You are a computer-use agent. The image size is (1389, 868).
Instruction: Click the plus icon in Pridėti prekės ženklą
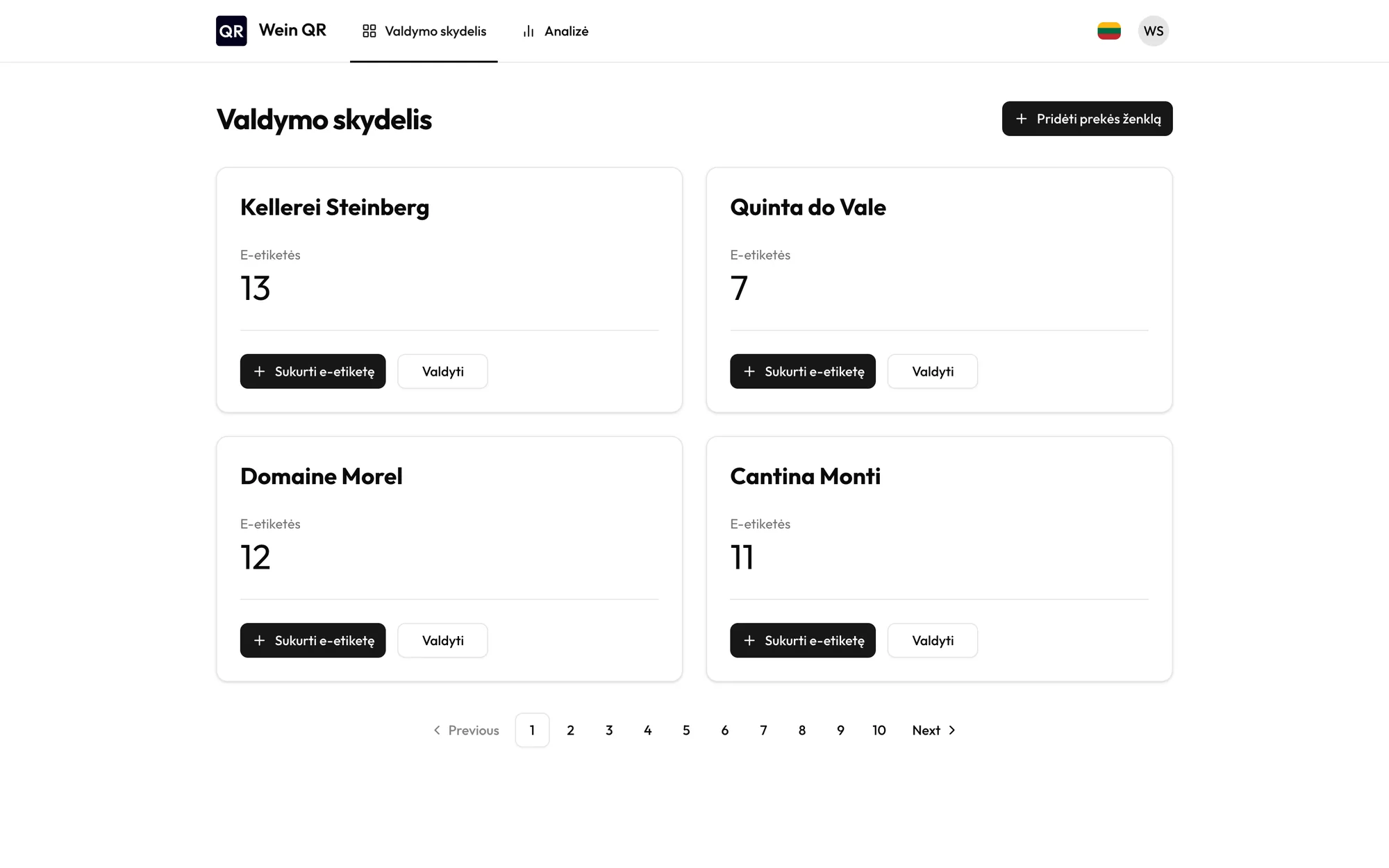pyautogui.click(x=1022, y=119)
